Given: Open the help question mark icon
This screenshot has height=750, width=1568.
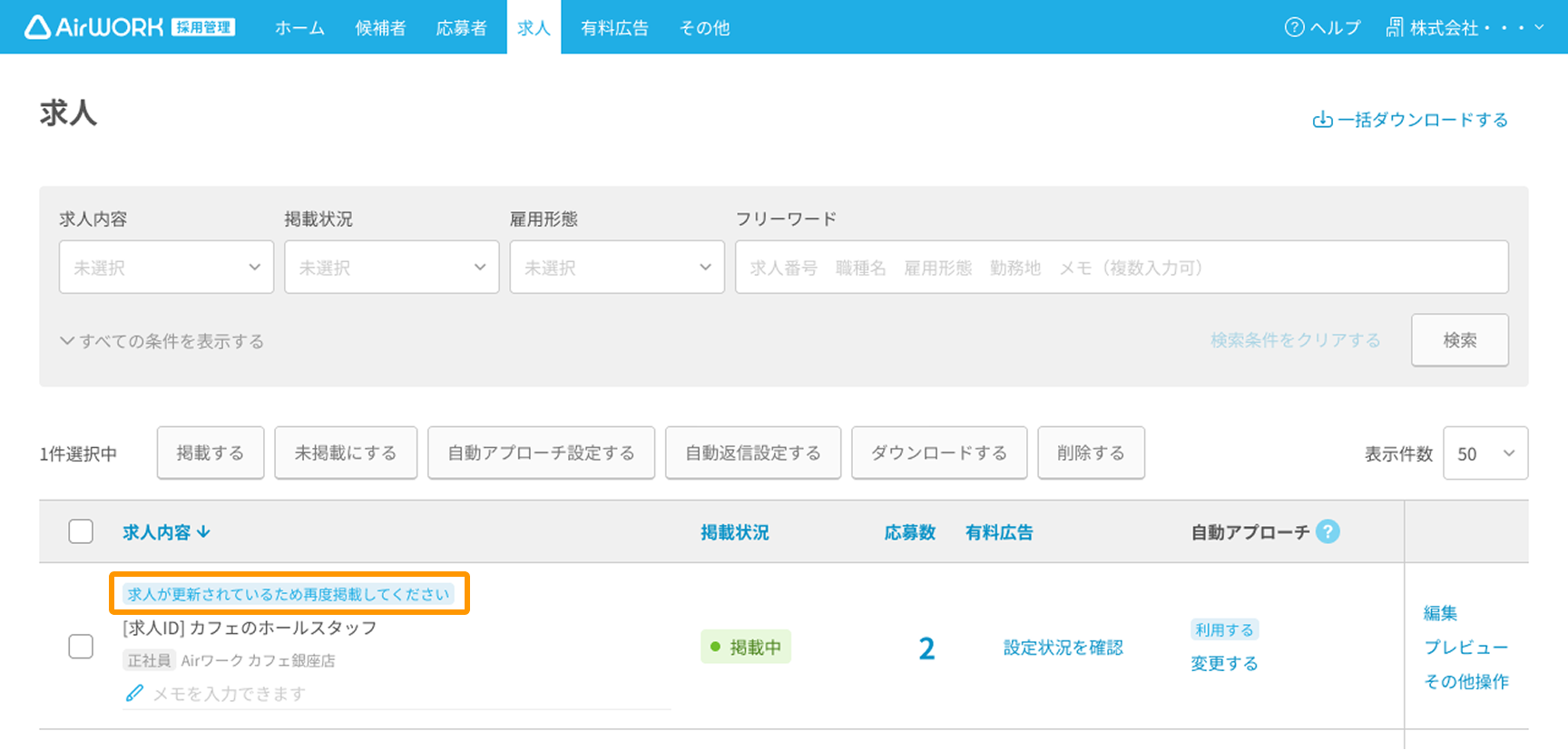Looking at the screenshot, I should click(1294, 27).
